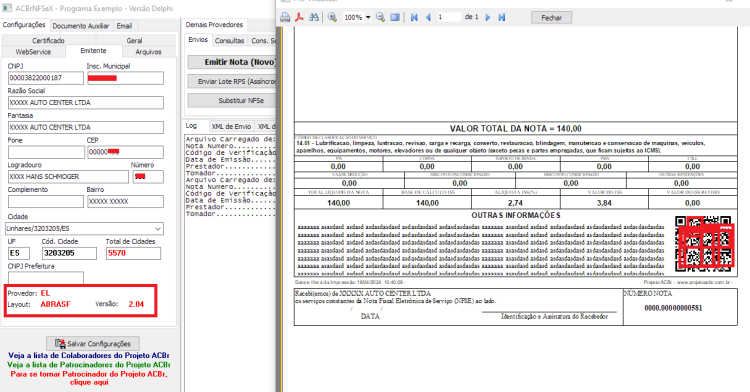Click the VALOR TOTAL DA NOTA text
750x392 pixels.
[516, 129]
